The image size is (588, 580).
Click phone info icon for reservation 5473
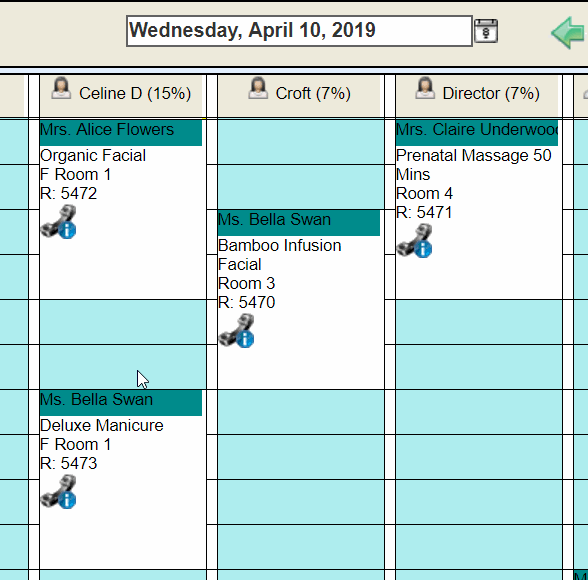(58, 492)
